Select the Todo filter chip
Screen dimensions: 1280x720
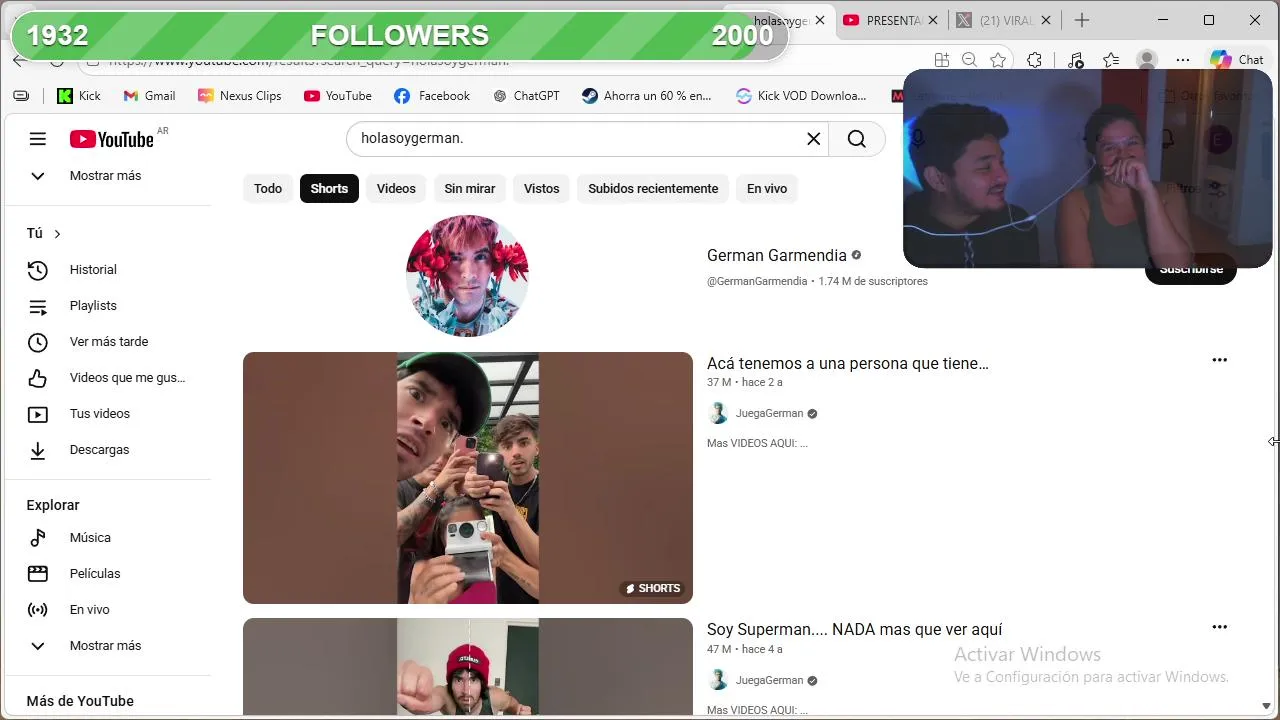pos(268,189)
